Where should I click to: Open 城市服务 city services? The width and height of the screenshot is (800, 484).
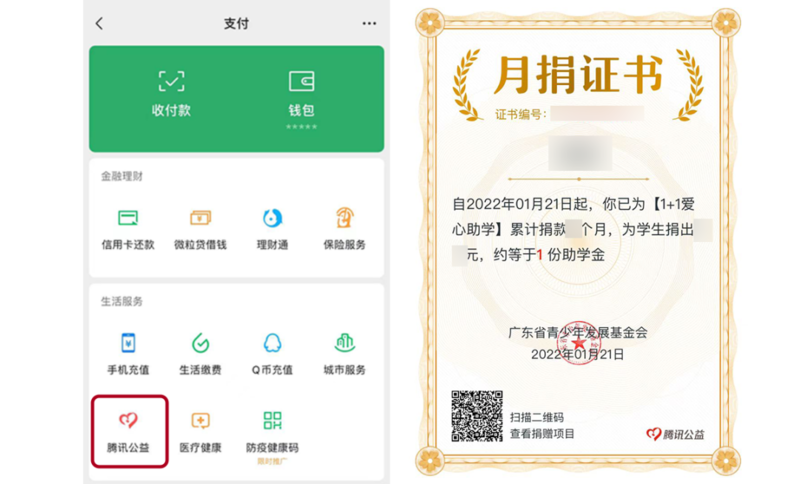(345, 353)
